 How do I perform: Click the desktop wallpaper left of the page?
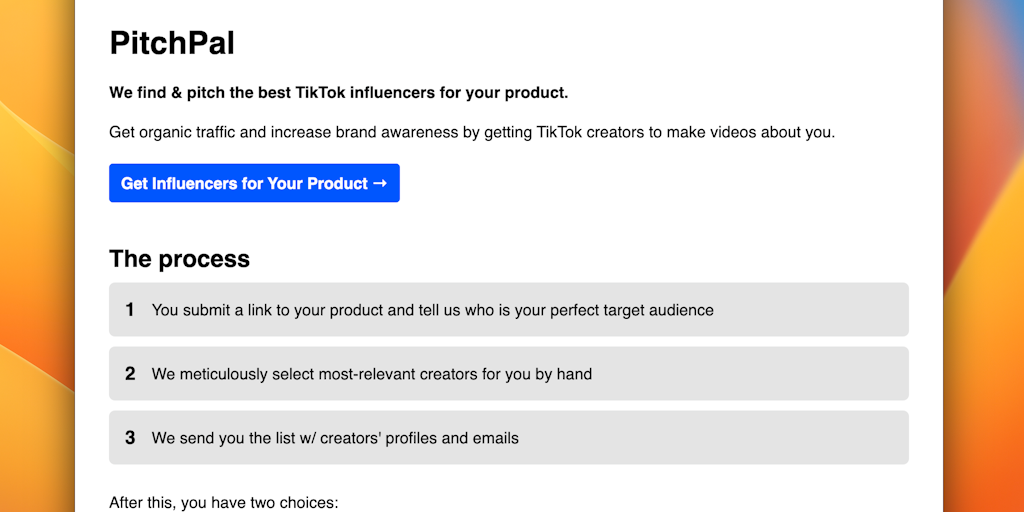tap(36, 250)
